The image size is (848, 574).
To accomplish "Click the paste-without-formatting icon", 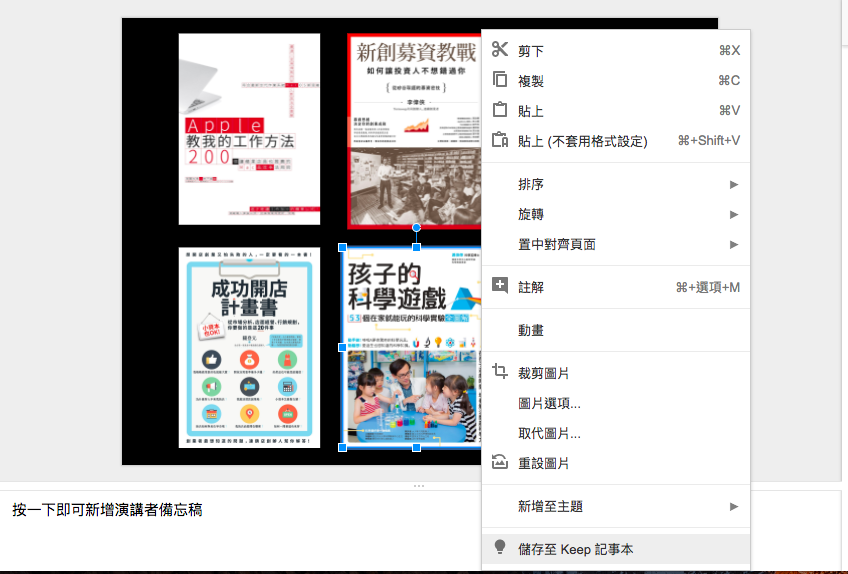I will pos(500,140).
